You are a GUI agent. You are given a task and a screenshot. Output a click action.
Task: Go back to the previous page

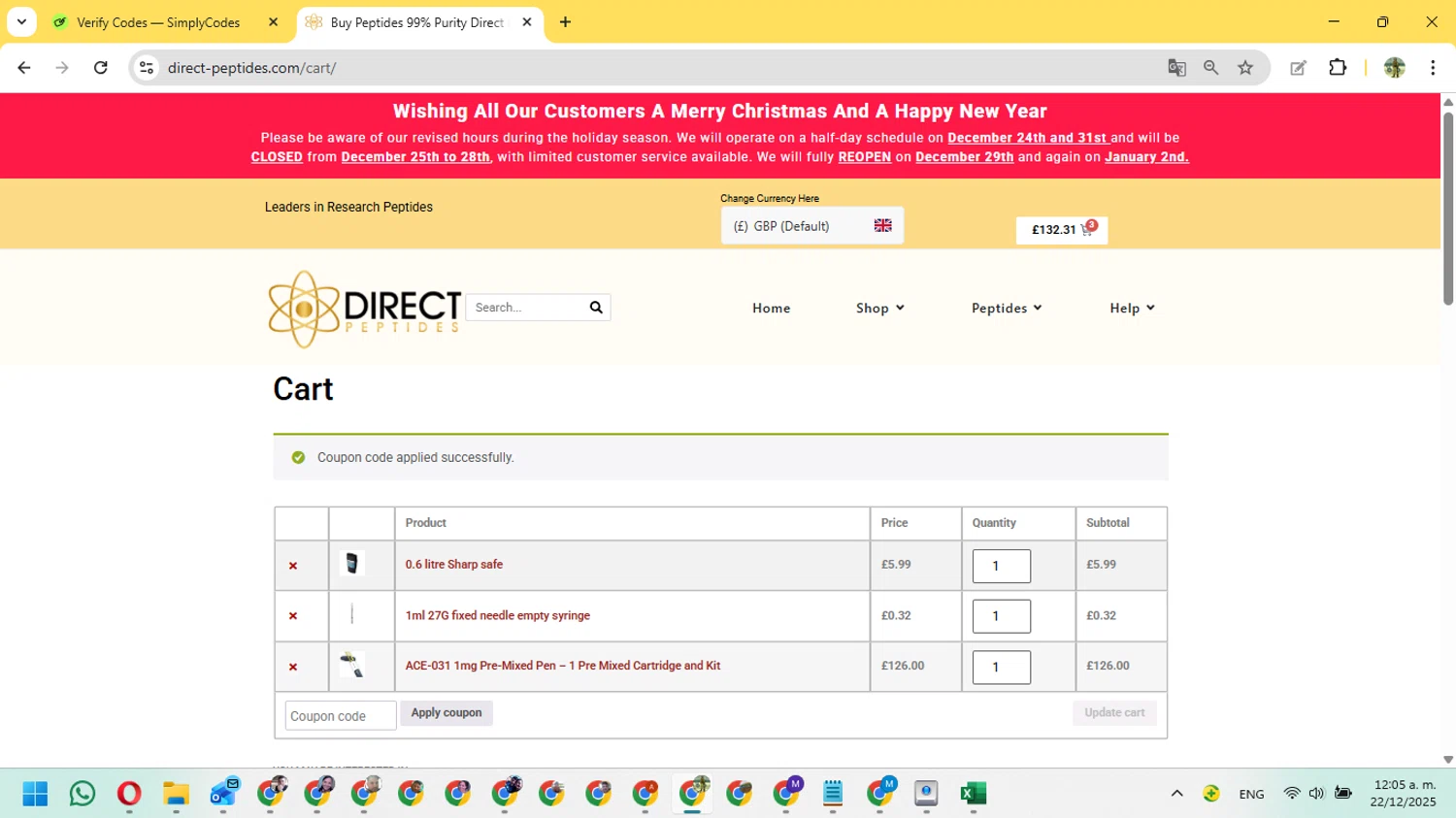[24, 68]
